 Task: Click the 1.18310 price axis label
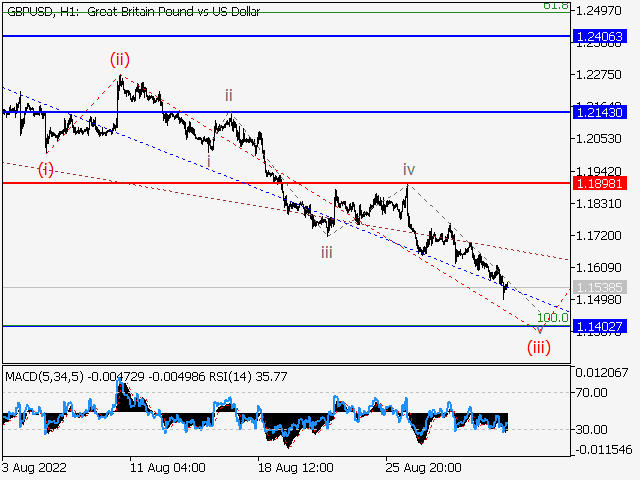tap(598, 203)
